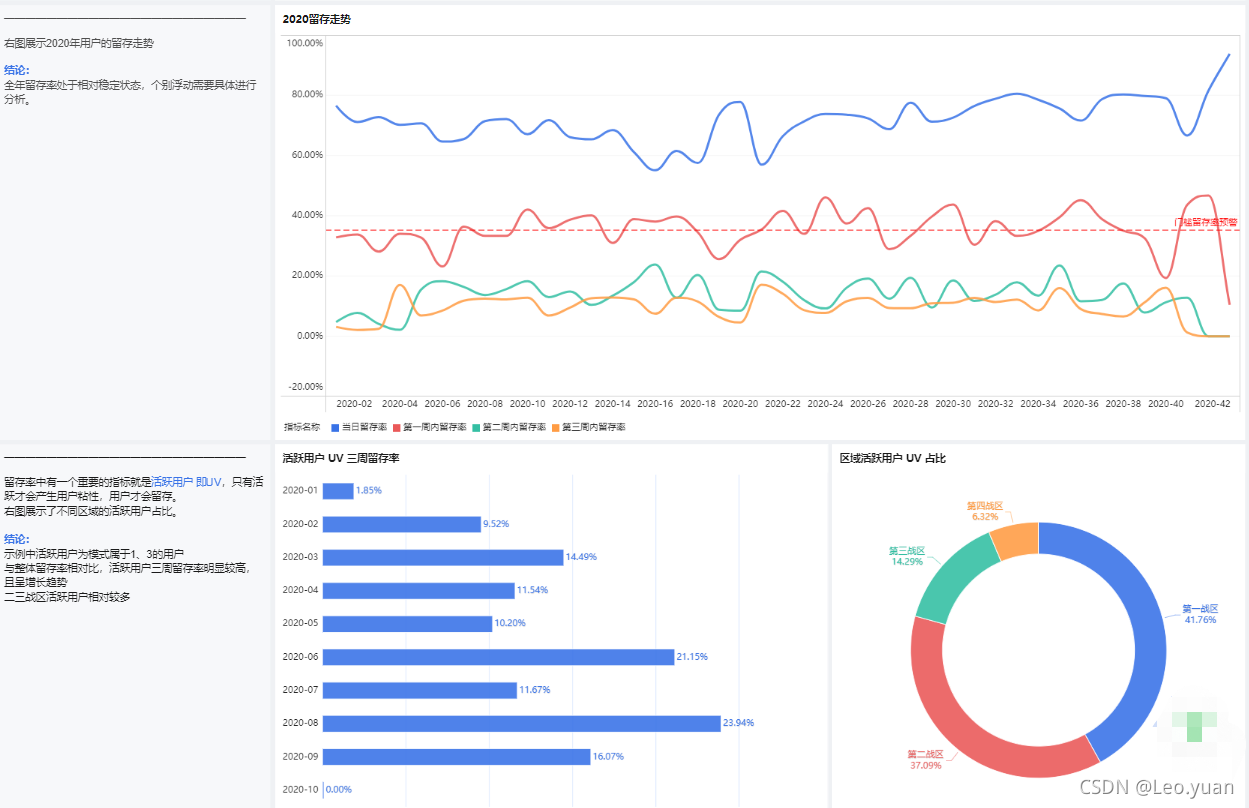Click the red 门槛留存率预警 threshold label
Viewport: 1249px width, 808px height.
[1206, 222]
